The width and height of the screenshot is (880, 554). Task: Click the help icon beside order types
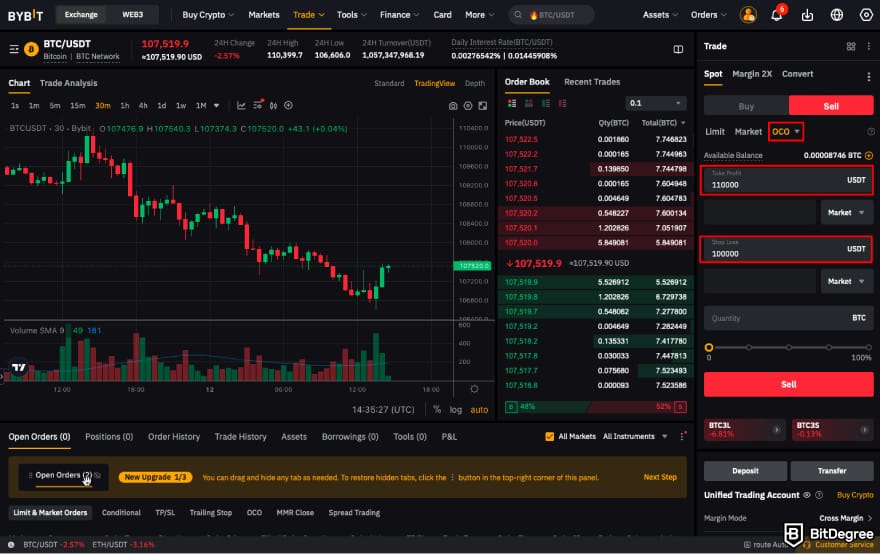(x=871, y=132)
